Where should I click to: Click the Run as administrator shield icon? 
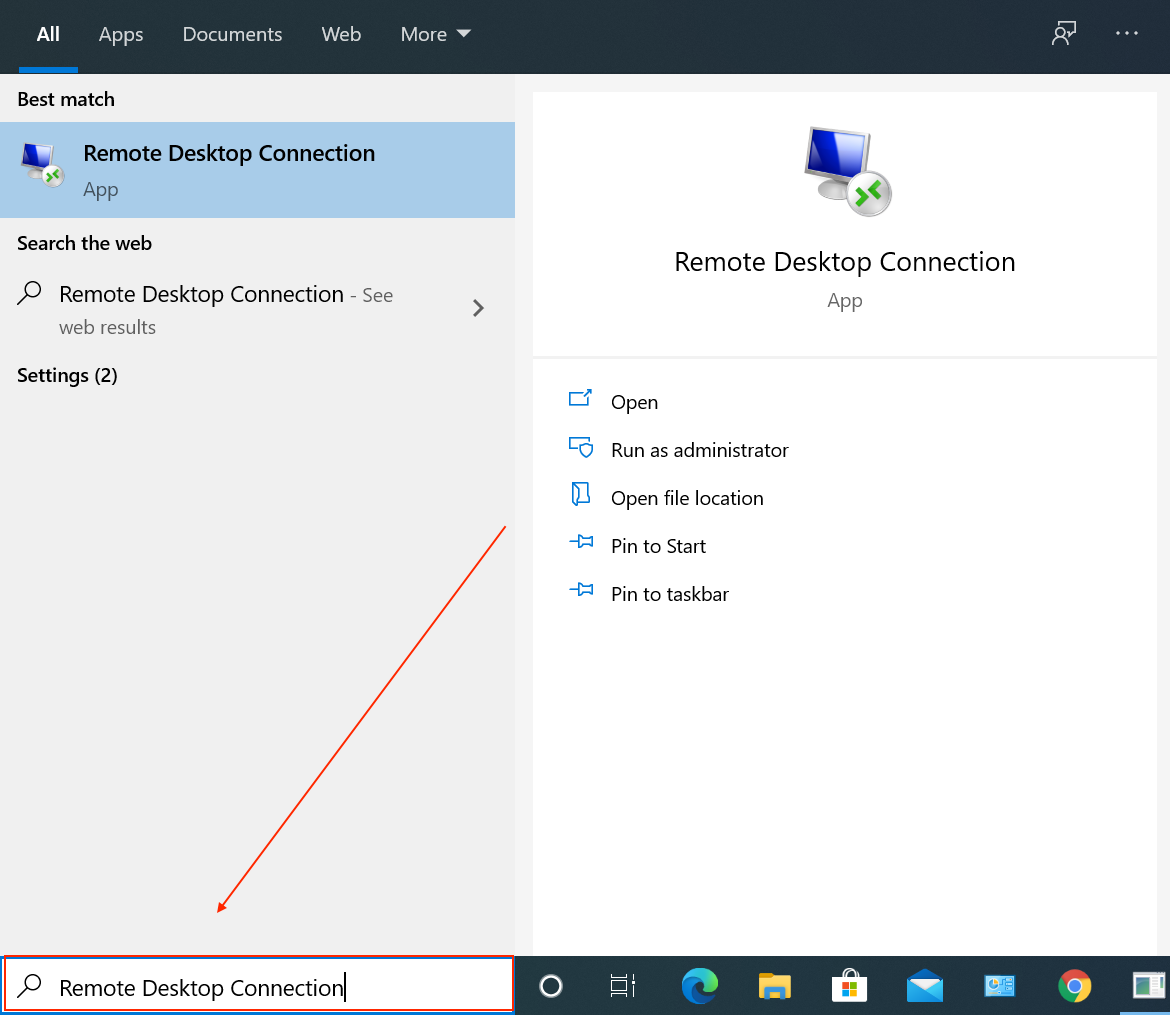click(x=581, y=447)
